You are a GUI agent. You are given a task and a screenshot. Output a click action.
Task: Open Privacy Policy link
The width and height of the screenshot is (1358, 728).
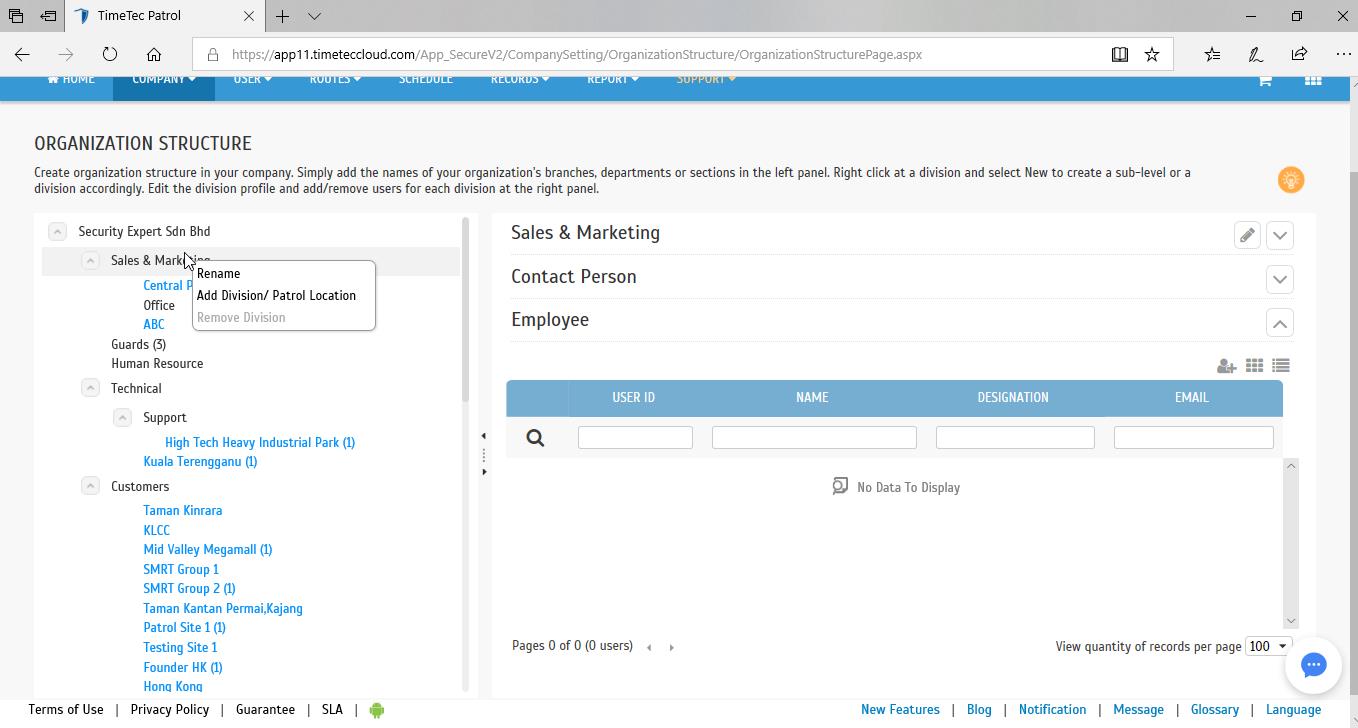pos(170,710)
